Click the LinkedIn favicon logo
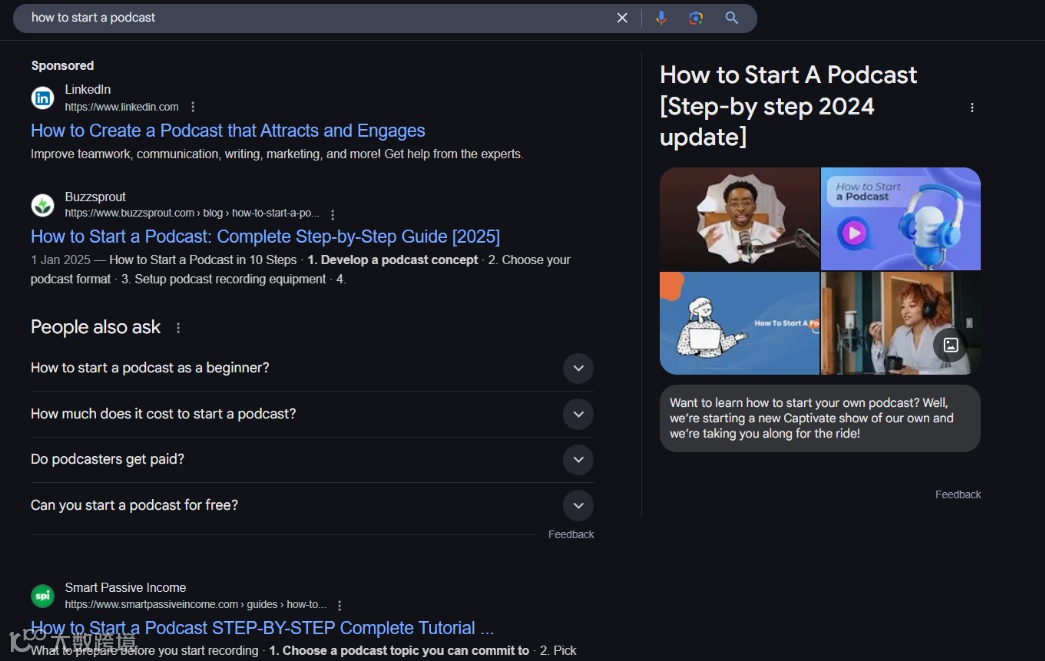 coord(43,98)
